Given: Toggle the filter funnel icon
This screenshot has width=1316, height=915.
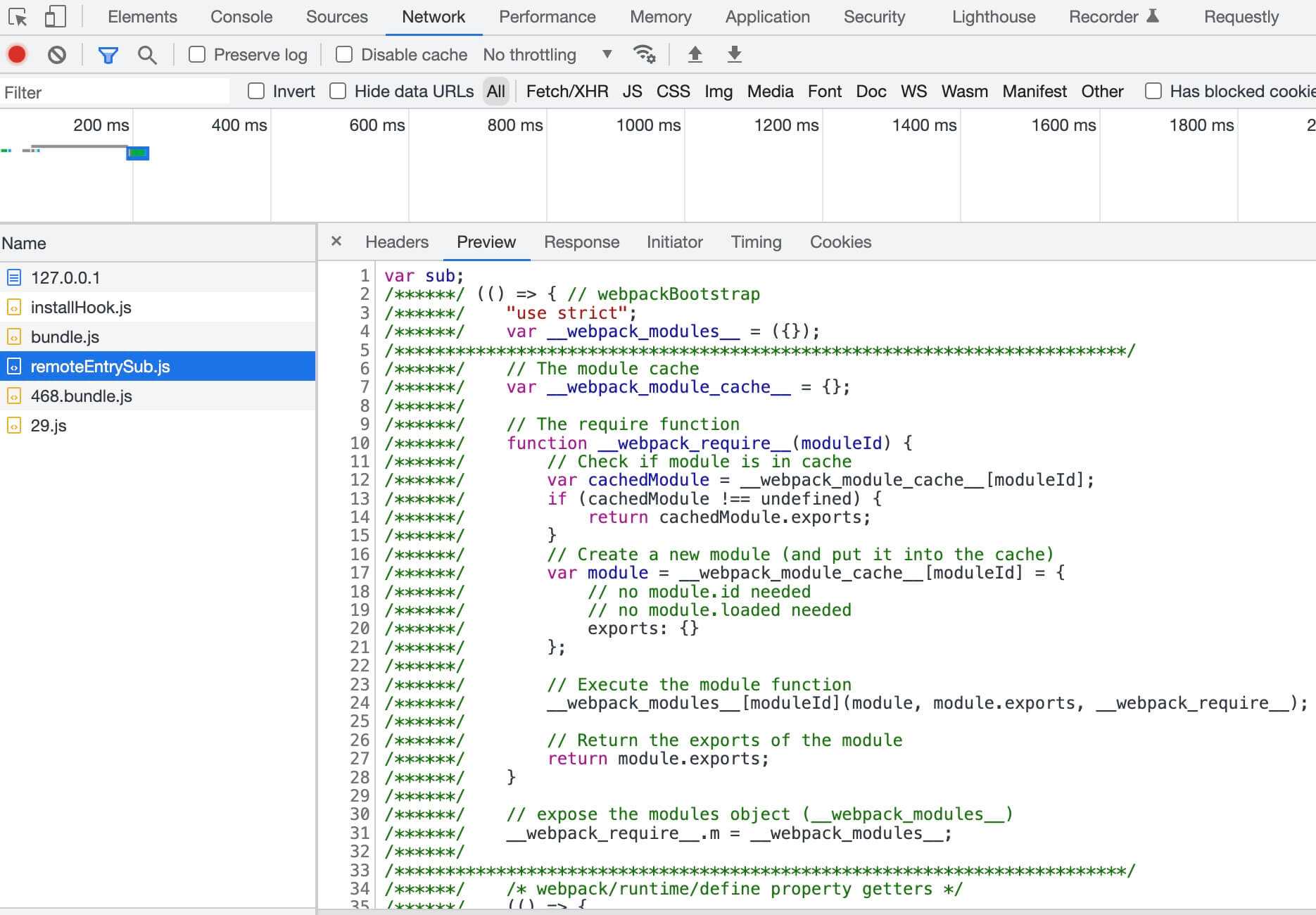Looking at the screenshot, I should [x=108, y=54].
